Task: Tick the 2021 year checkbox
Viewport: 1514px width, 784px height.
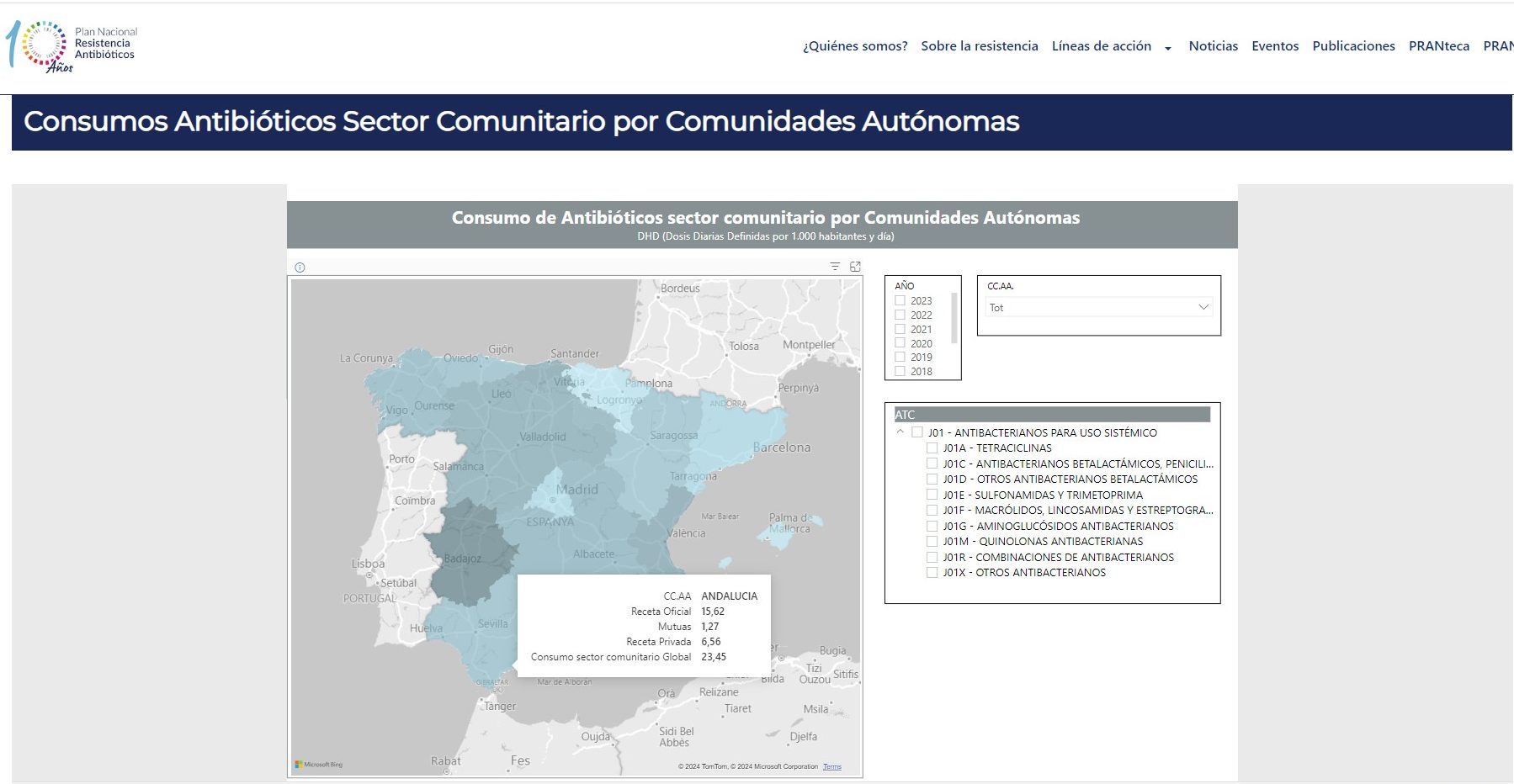Action: coord(900,329)
